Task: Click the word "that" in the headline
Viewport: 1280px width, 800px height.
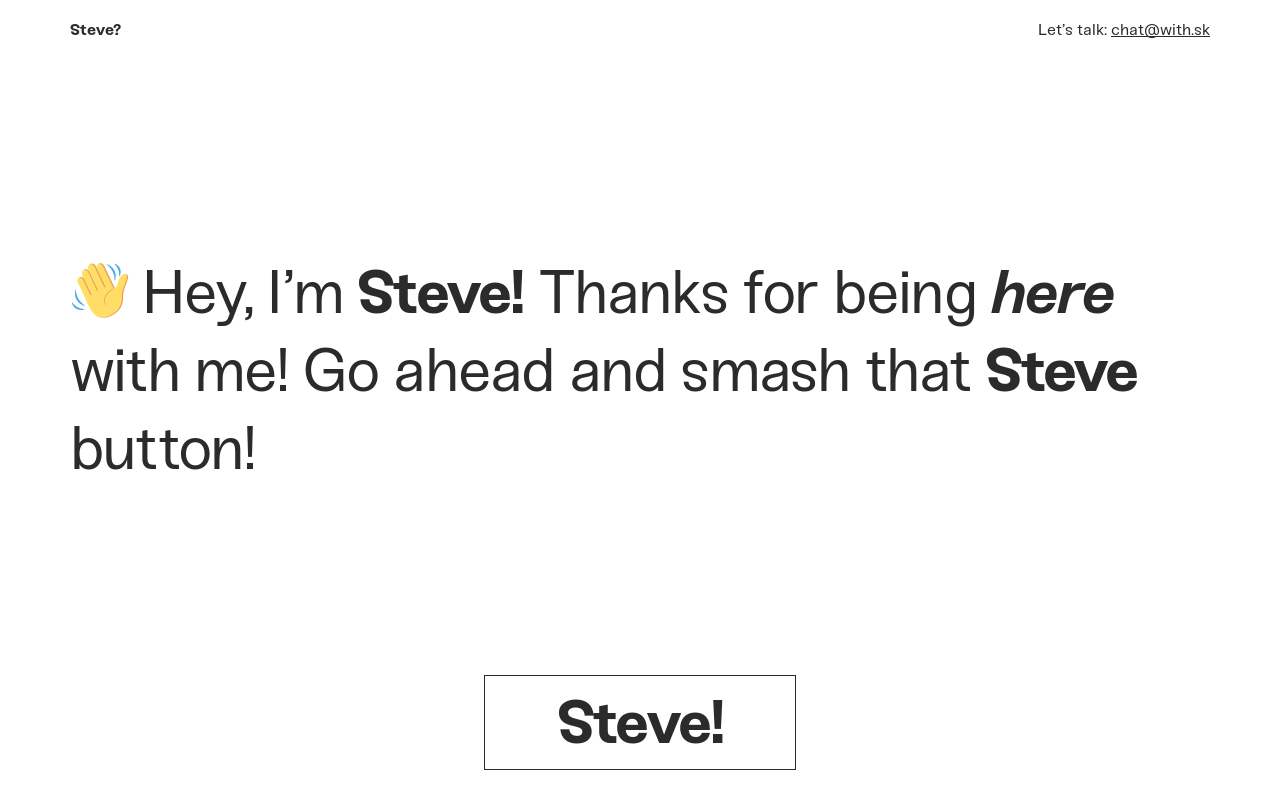Action: pyautogui.click(x=918, y=371)
